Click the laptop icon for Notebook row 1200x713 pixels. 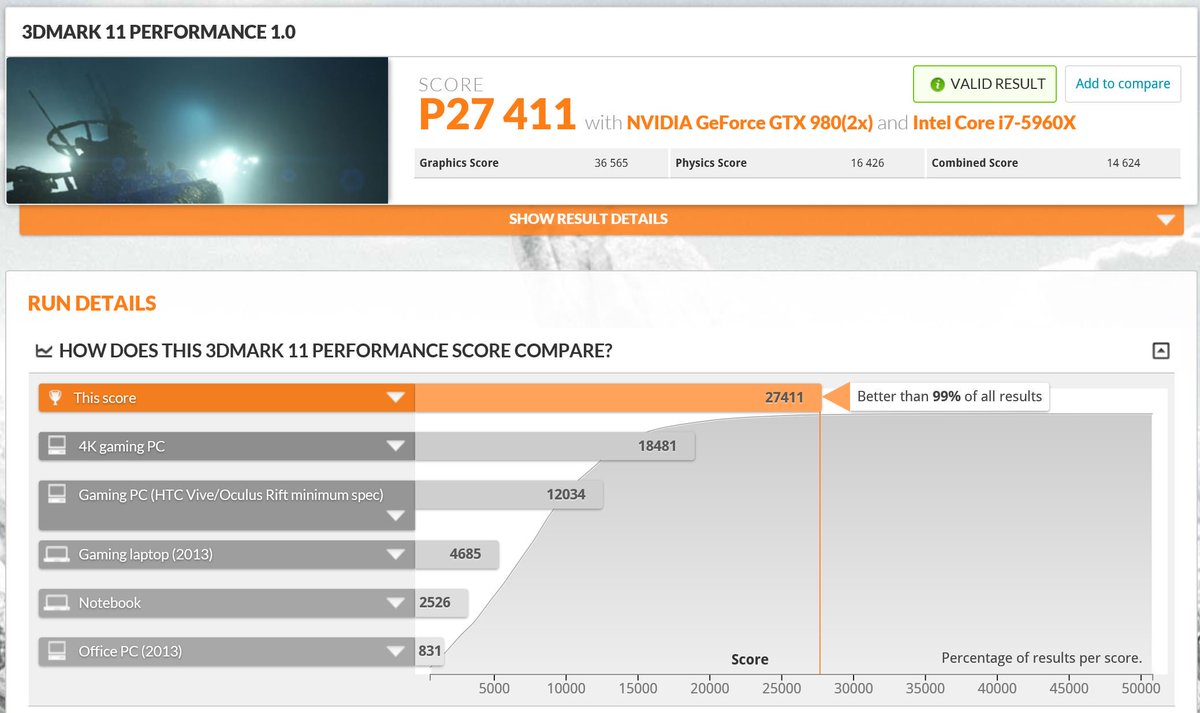[57, 602]
